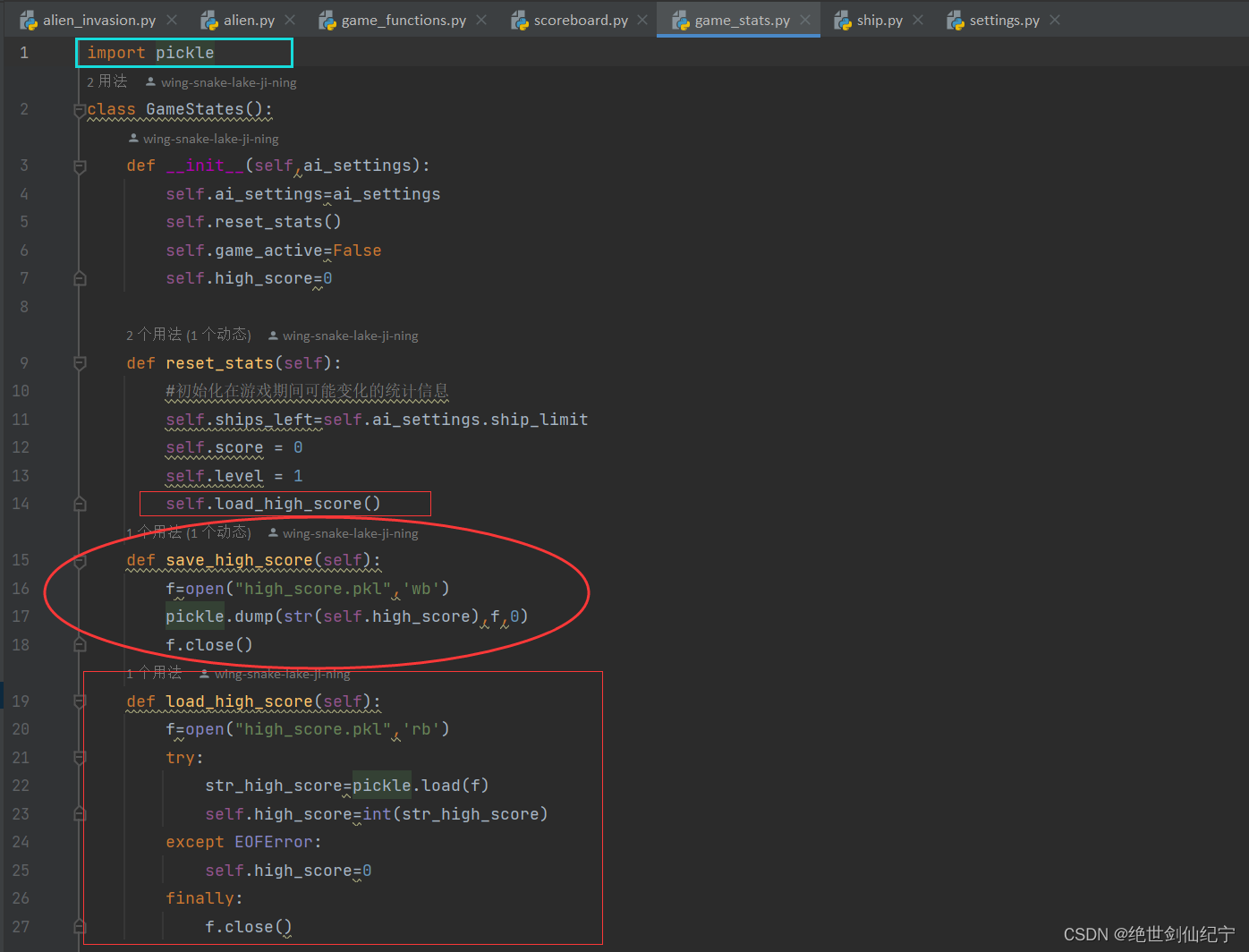Show '1 个用法' usages for load_high_score

point(154,673)
